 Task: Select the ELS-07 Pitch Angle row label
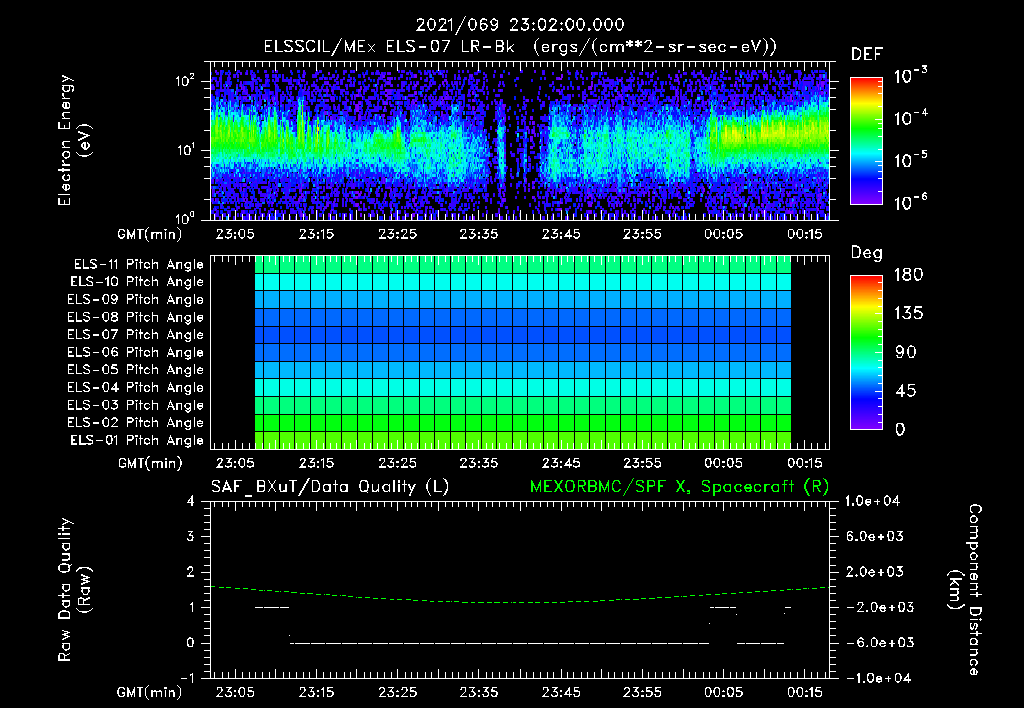click(135, 334)
